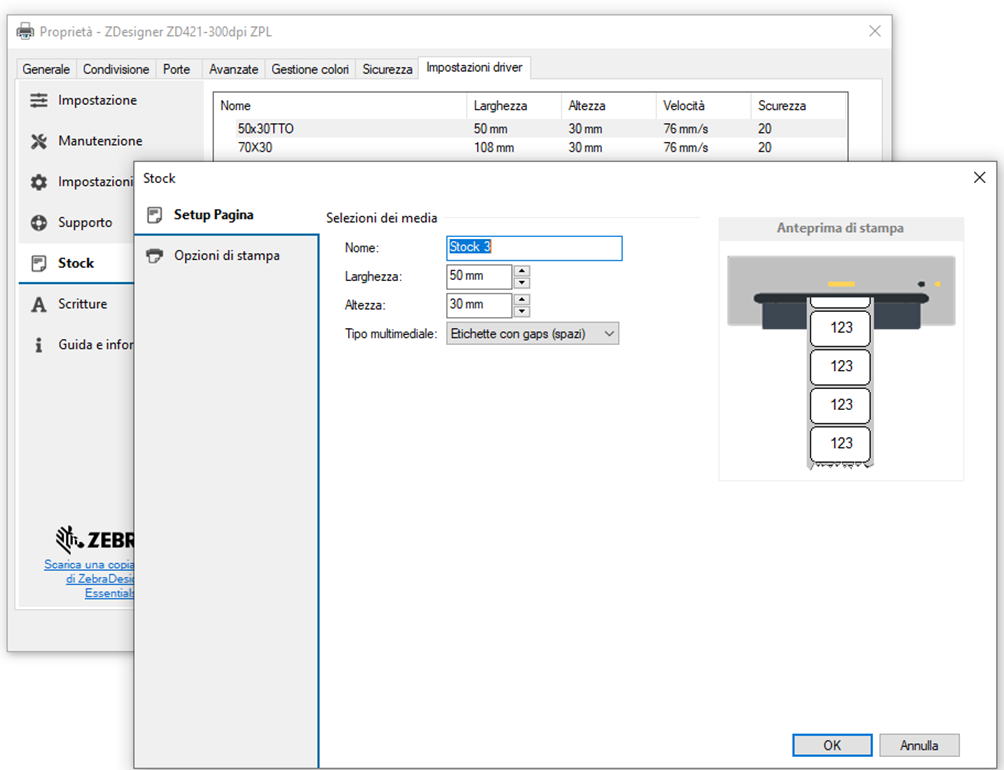Open the Tipo multimediale dropdown

click(x=532, y=334)
